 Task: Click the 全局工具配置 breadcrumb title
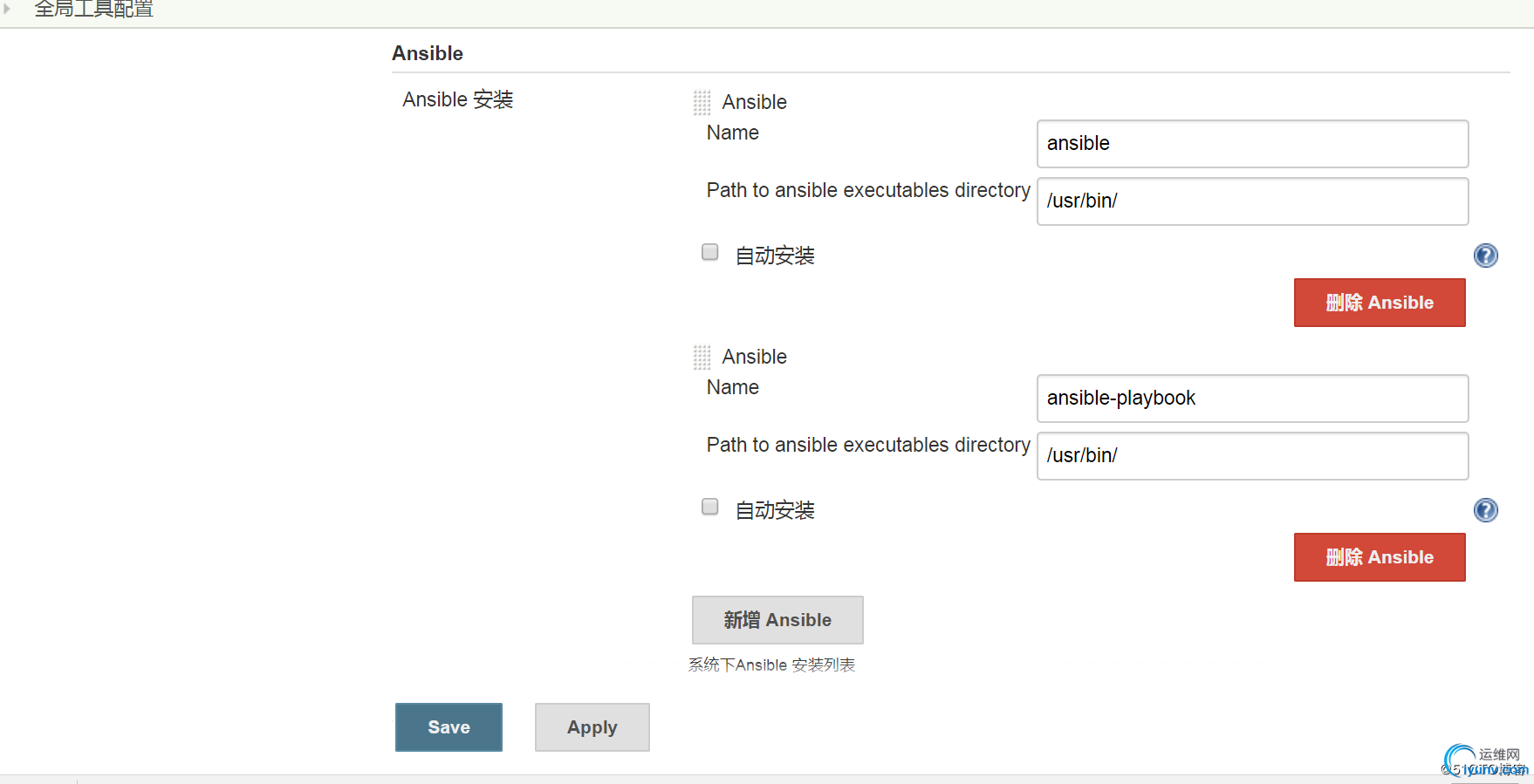[x=93, y=9]
